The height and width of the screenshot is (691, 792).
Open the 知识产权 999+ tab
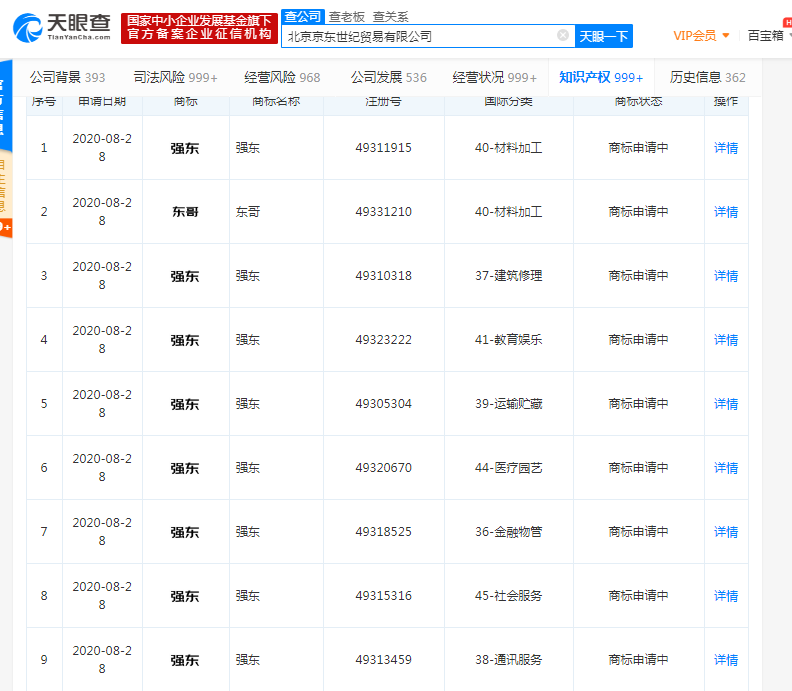click(601, 77)
